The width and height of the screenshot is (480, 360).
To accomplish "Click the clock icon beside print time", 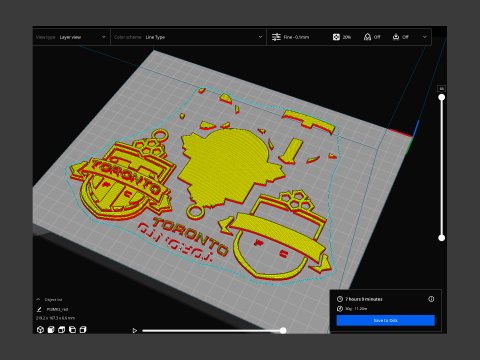I will [x=340, y=299].
